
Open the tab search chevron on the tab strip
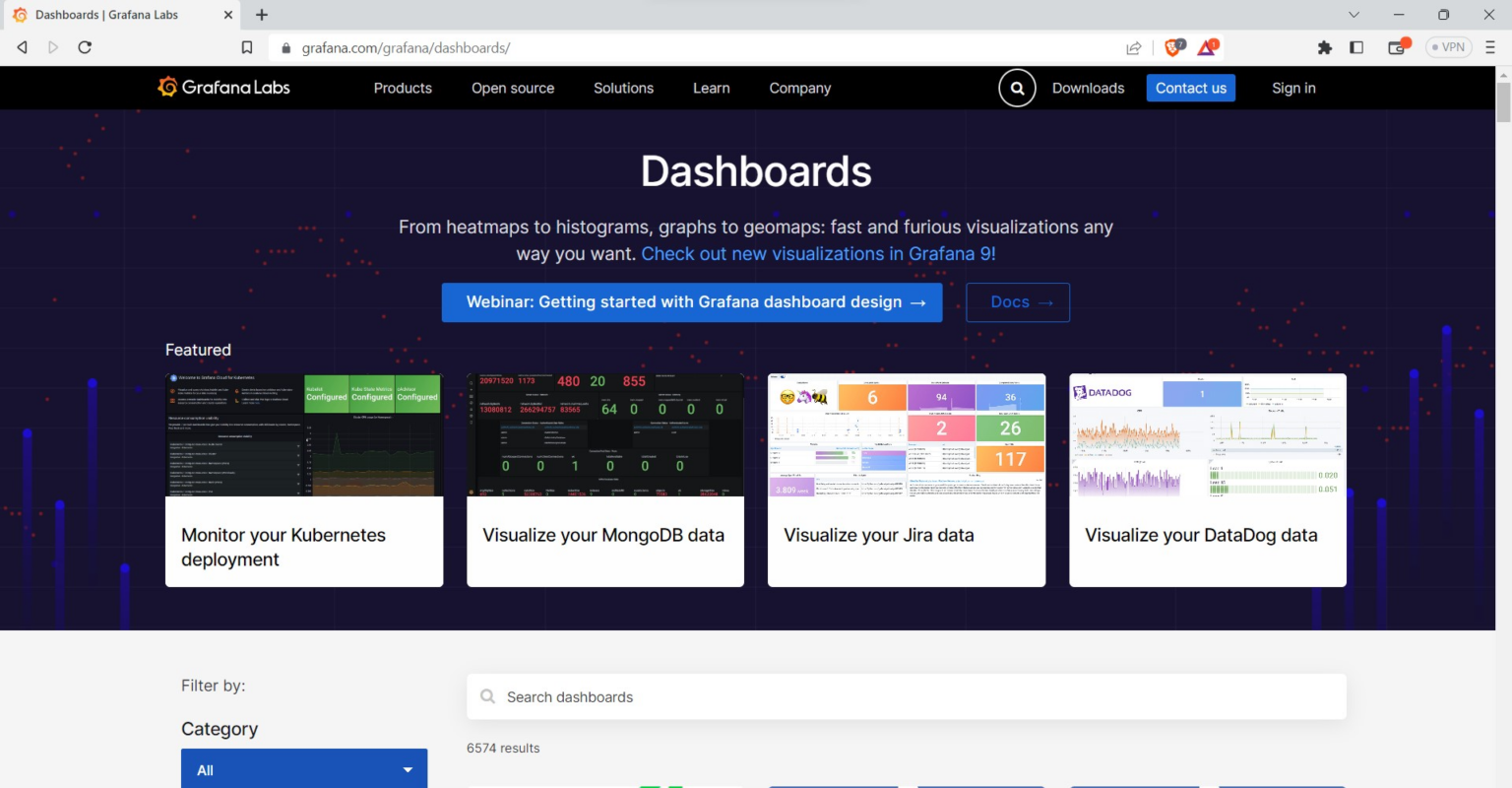point(1354,15)
